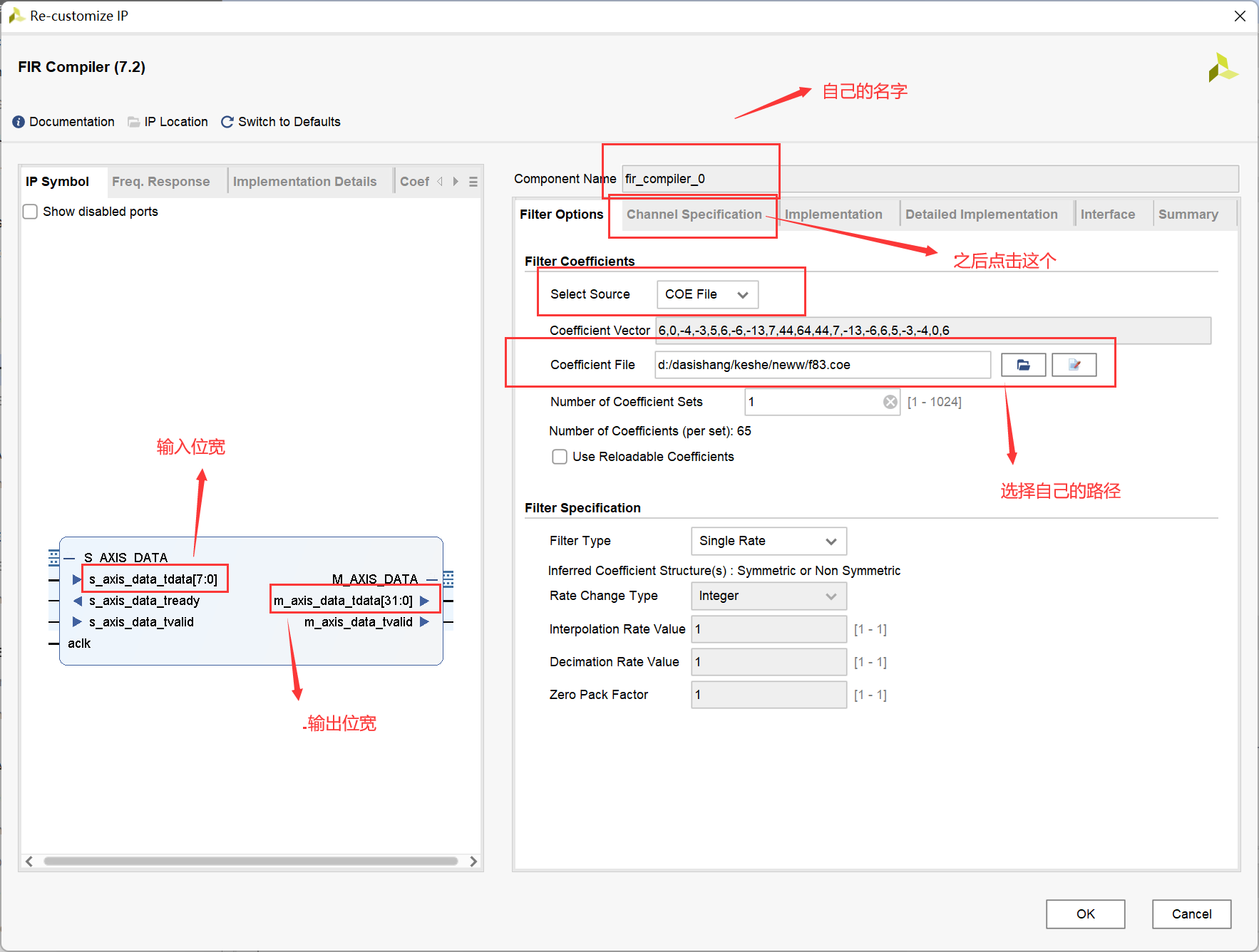This screenshot has width=1259, height=952.
Task: Open the Filter Type Single Rate dropdown
Action: [x=769, y=541]
